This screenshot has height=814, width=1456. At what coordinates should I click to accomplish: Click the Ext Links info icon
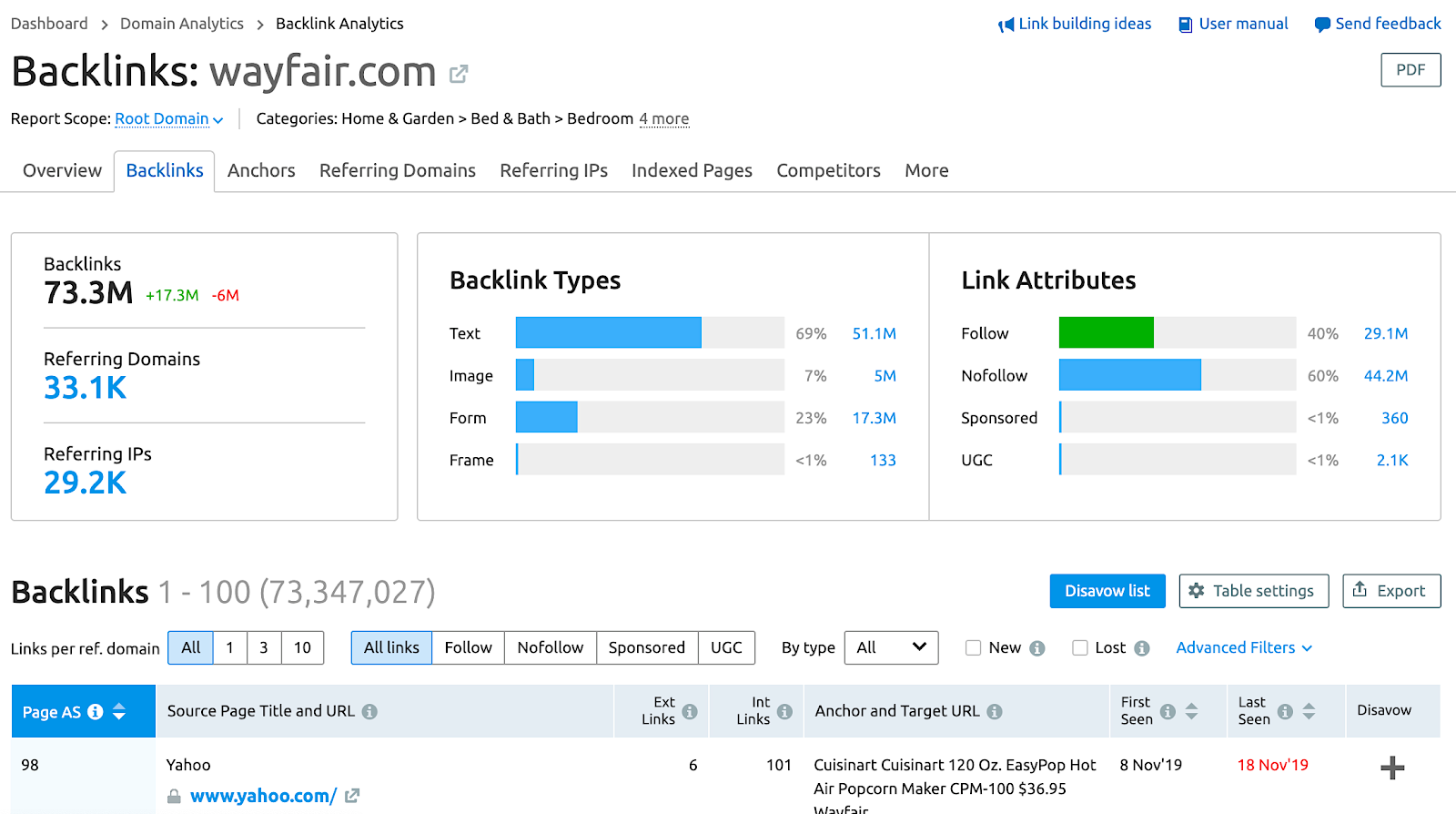(x=690, y=712)
